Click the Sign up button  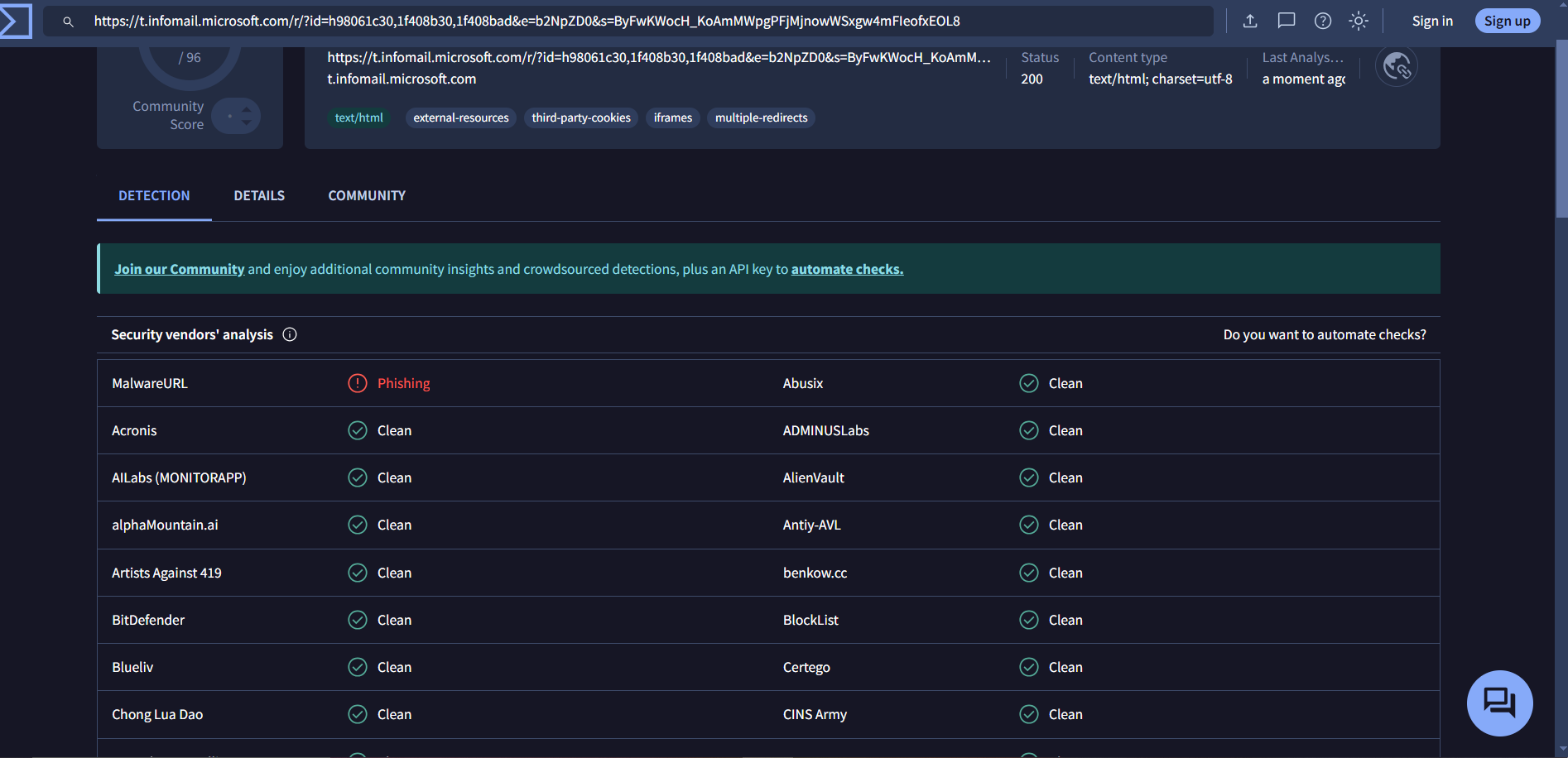point(1507,21)
